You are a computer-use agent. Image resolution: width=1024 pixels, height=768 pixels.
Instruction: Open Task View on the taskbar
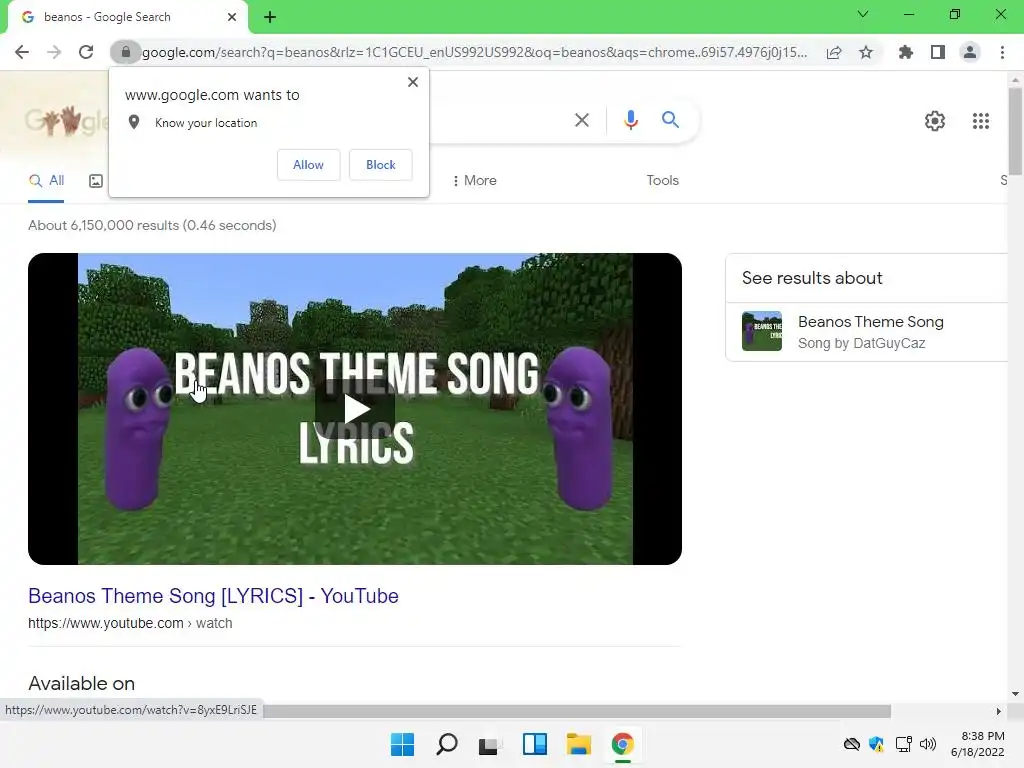pyautogui.click(x=490, y=744)
